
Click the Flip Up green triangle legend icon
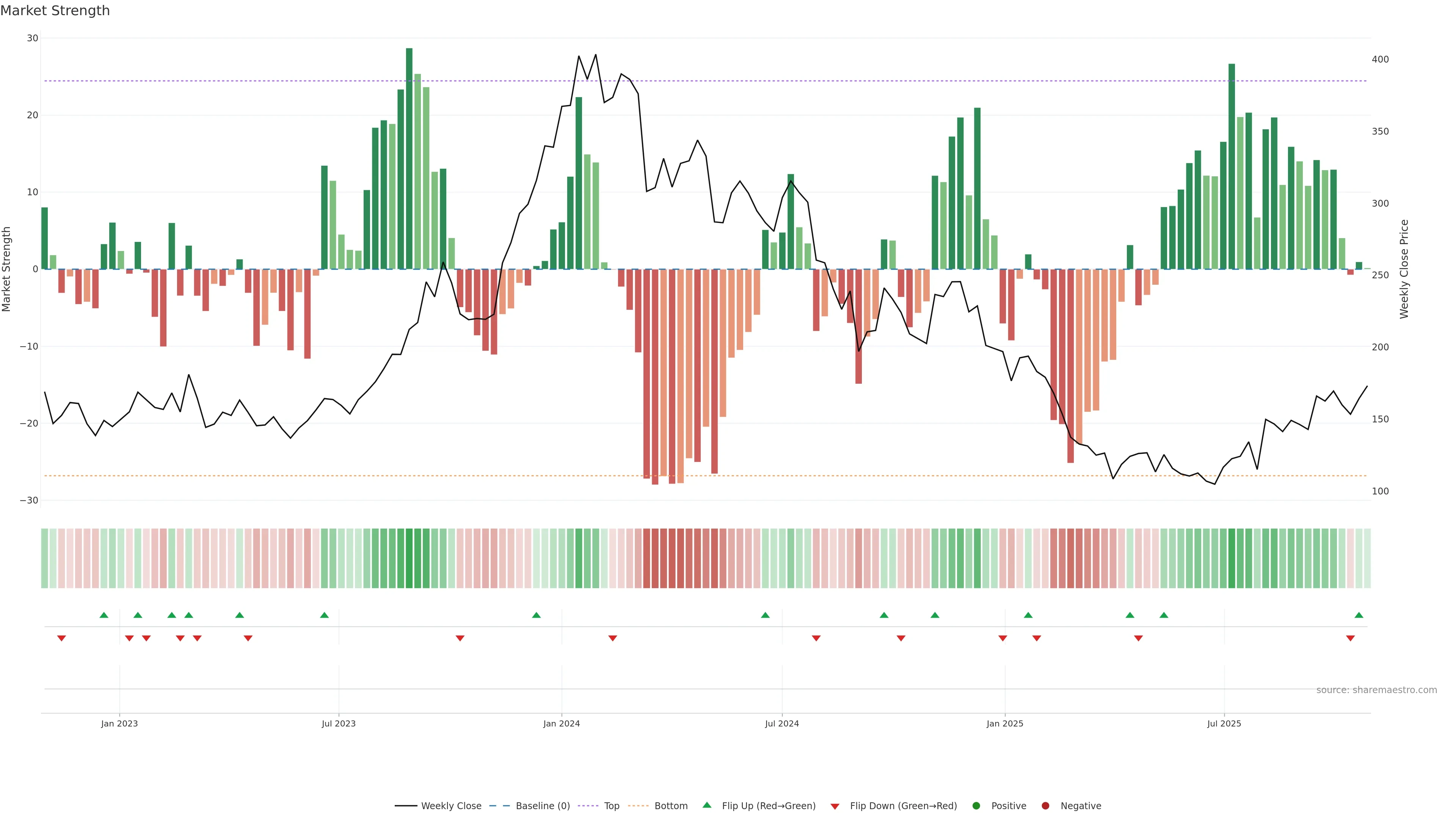pos(706,805)
